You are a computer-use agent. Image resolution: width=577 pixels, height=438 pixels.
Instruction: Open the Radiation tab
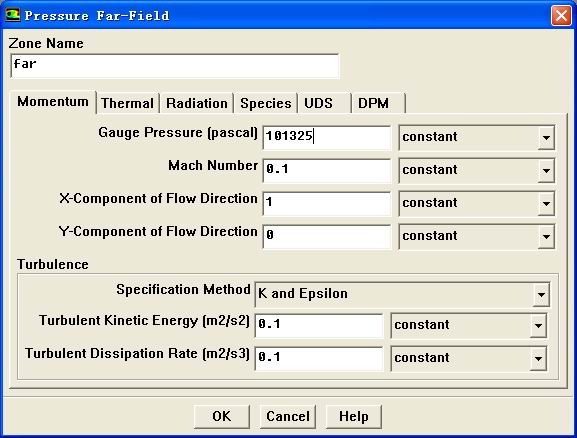[x=197, y=103]
